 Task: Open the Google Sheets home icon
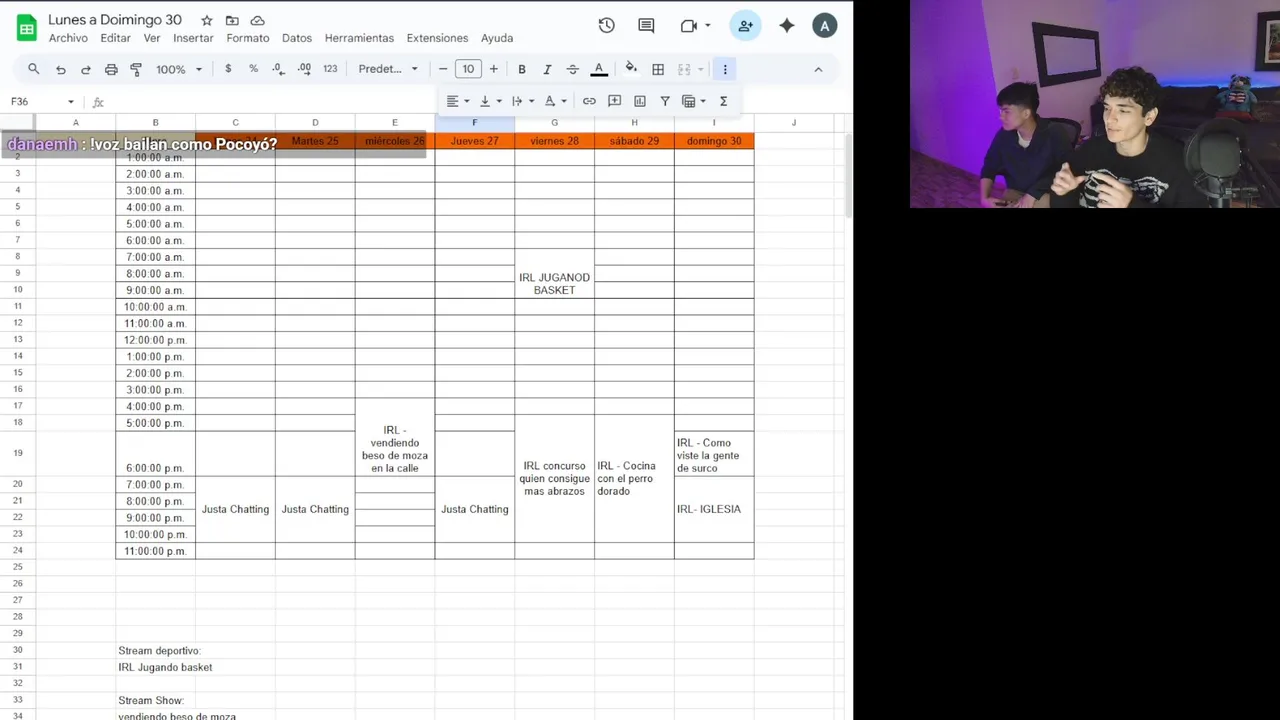[x=27, y=27]
